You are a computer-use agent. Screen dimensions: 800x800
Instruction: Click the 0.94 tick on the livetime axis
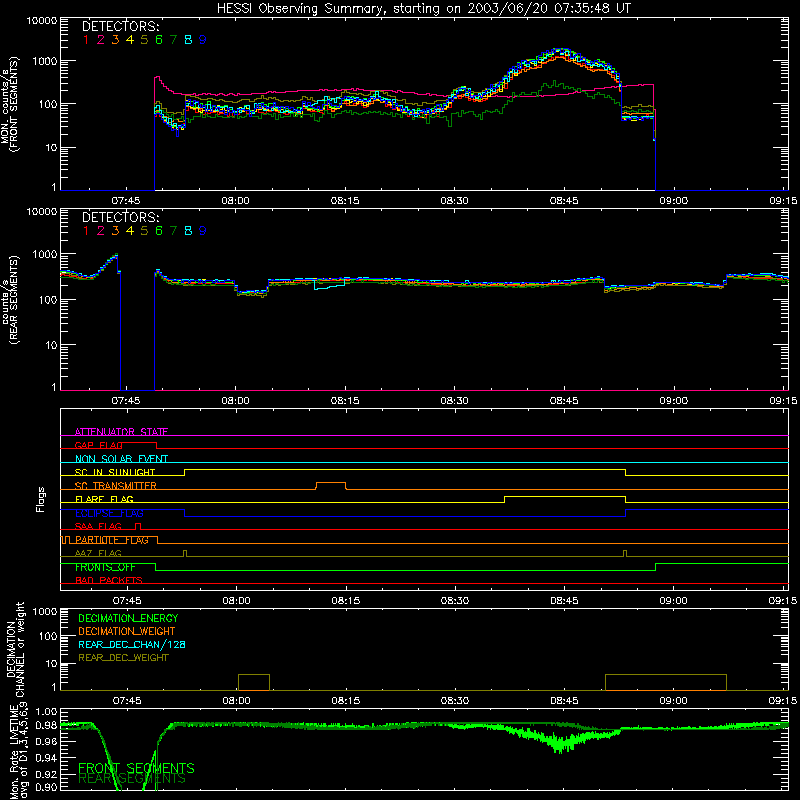point(47,758)
